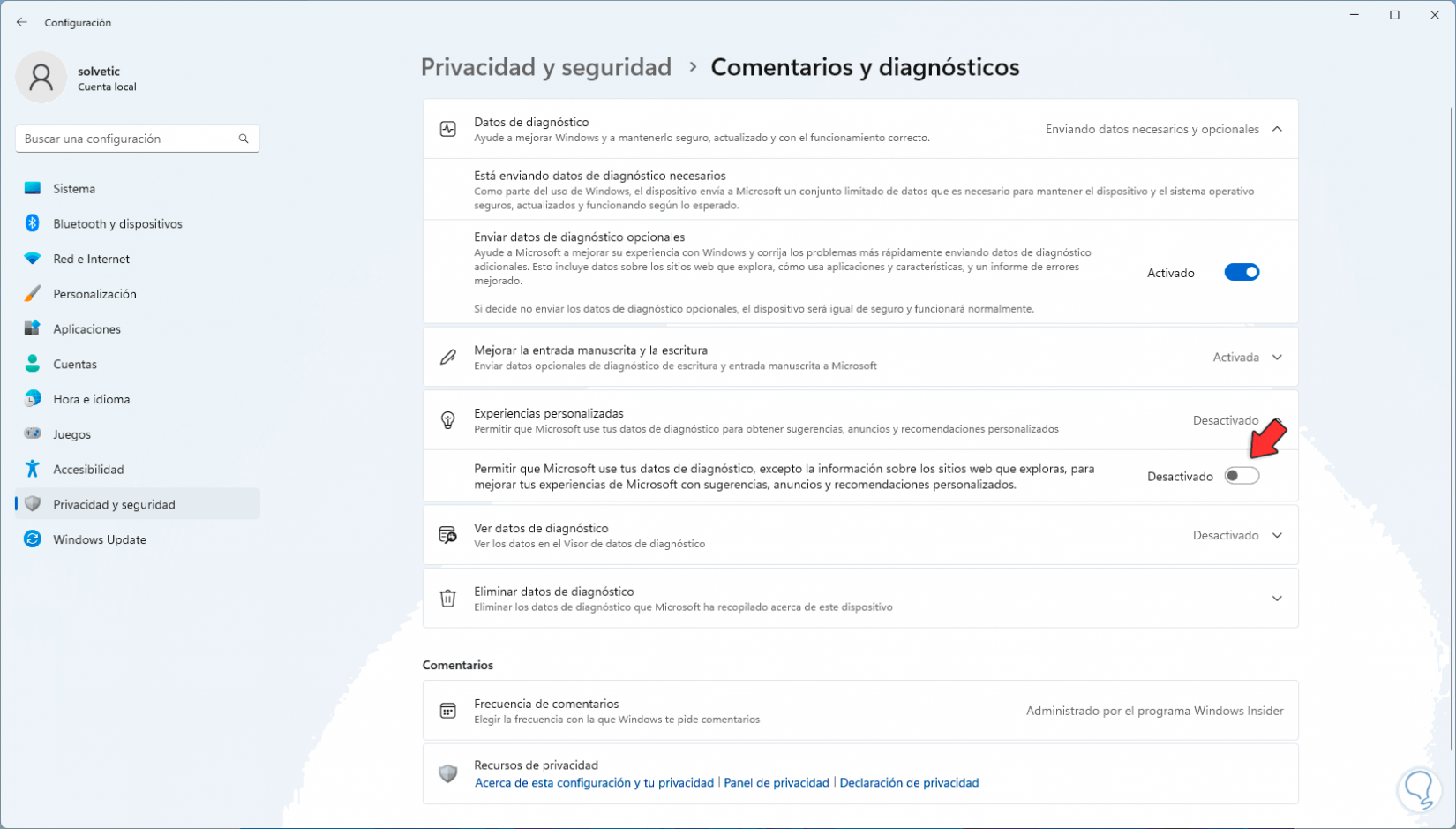The width and height of the screenshot is (1456, 829).
Task: Open the Declaración de privacidad link
Action: pos(909,783)
